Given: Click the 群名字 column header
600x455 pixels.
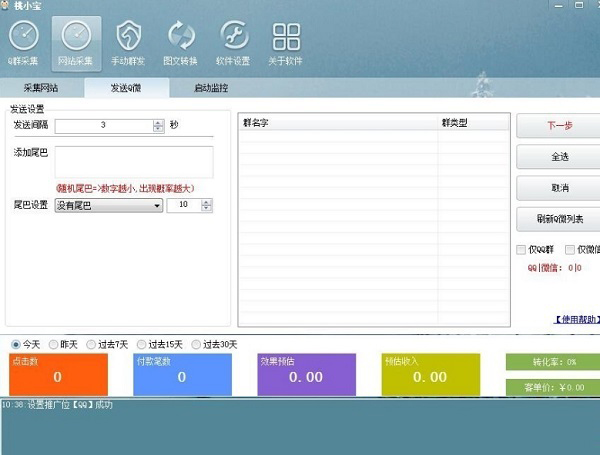Looking at the screenshot, I should (x=338, y=123).
